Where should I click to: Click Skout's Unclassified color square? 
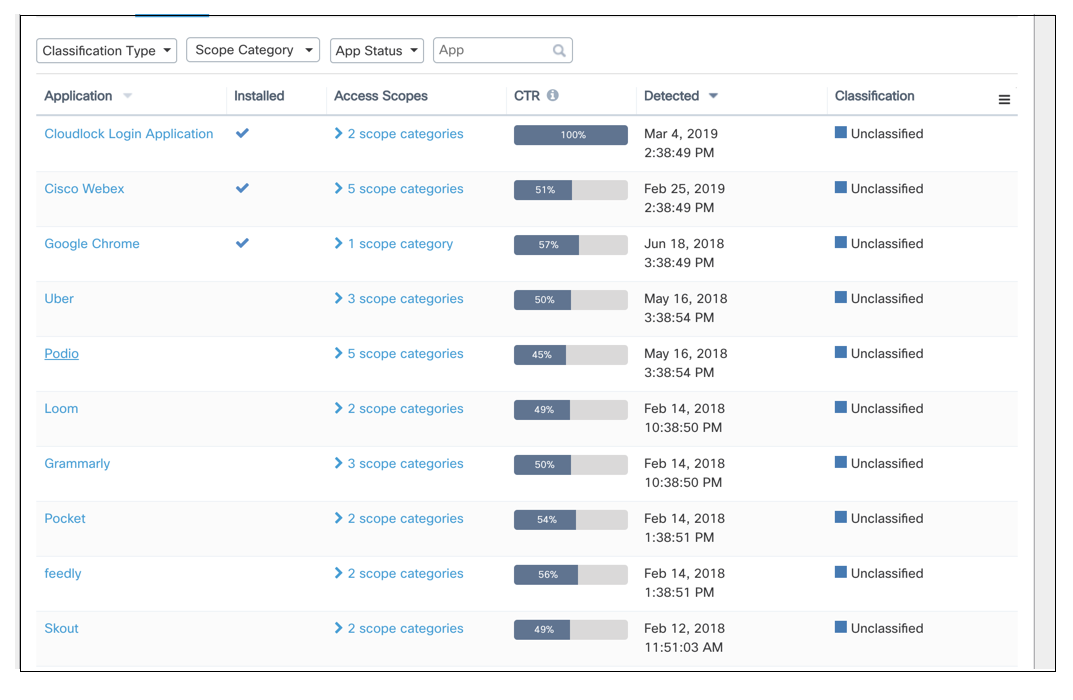(x=841, y=627)
